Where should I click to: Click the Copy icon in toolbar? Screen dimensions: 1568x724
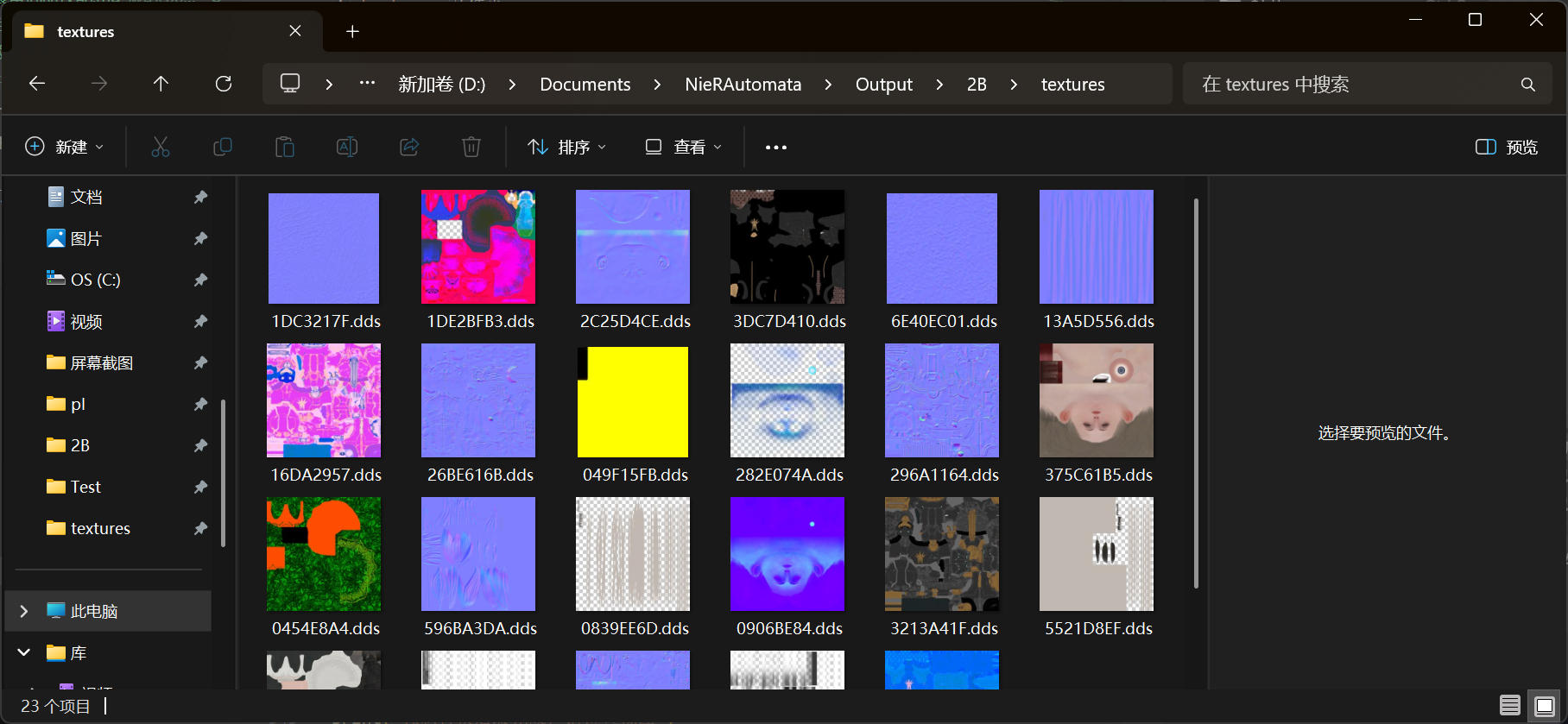point(223,148)
